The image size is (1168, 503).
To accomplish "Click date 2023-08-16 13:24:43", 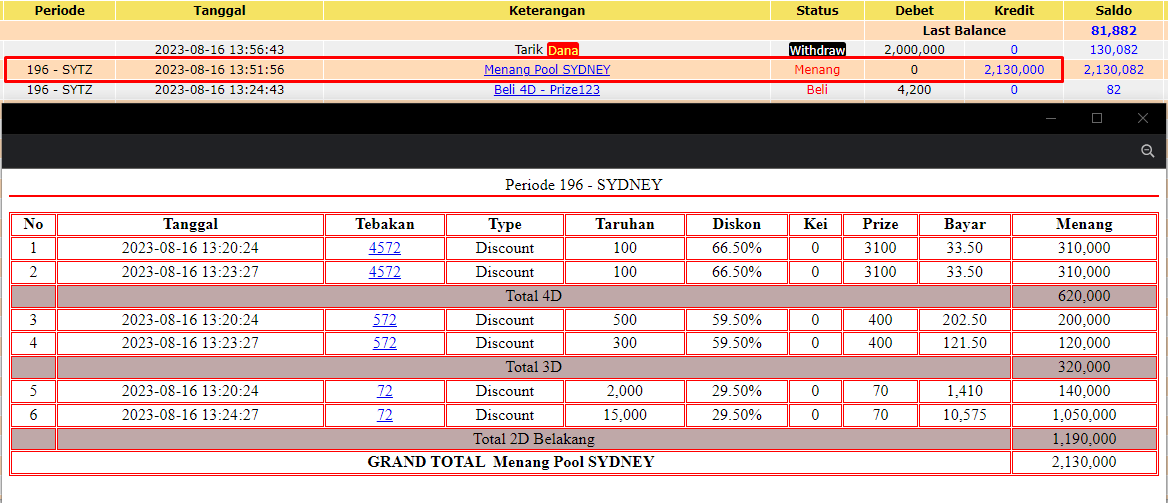I will coord(219,90).
